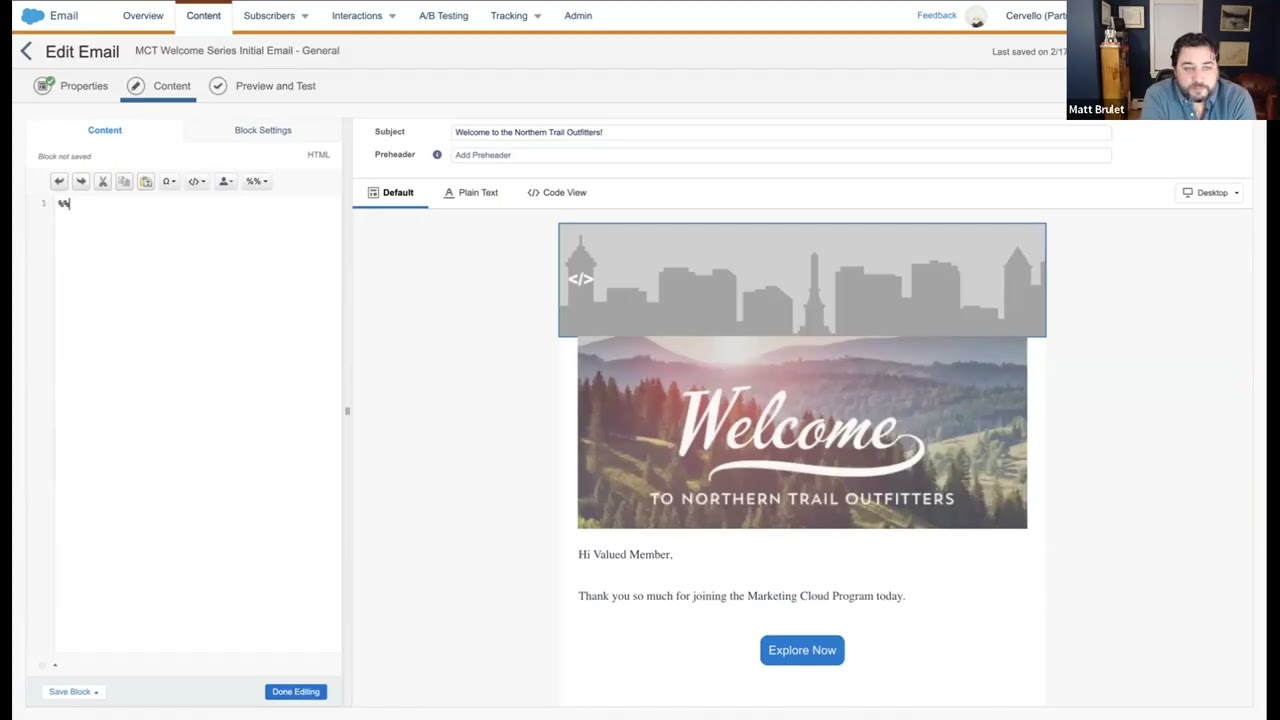Click the copy icon in editor toolbar
Screen dimensions: 1280x720
tap(124, 181)
